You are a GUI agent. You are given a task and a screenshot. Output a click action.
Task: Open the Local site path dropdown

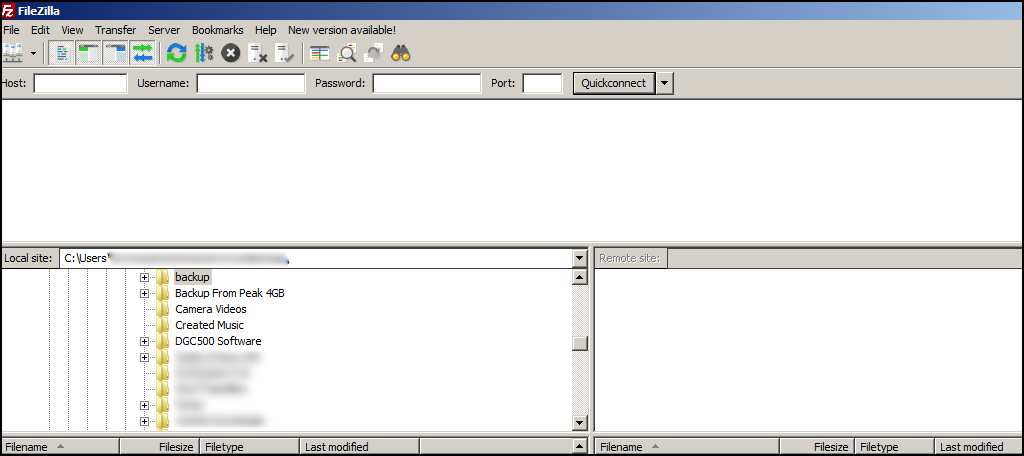580,259
